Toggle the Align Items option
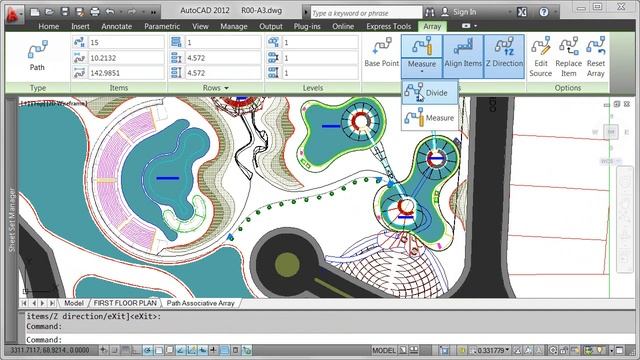 click(x=463, y=56)
